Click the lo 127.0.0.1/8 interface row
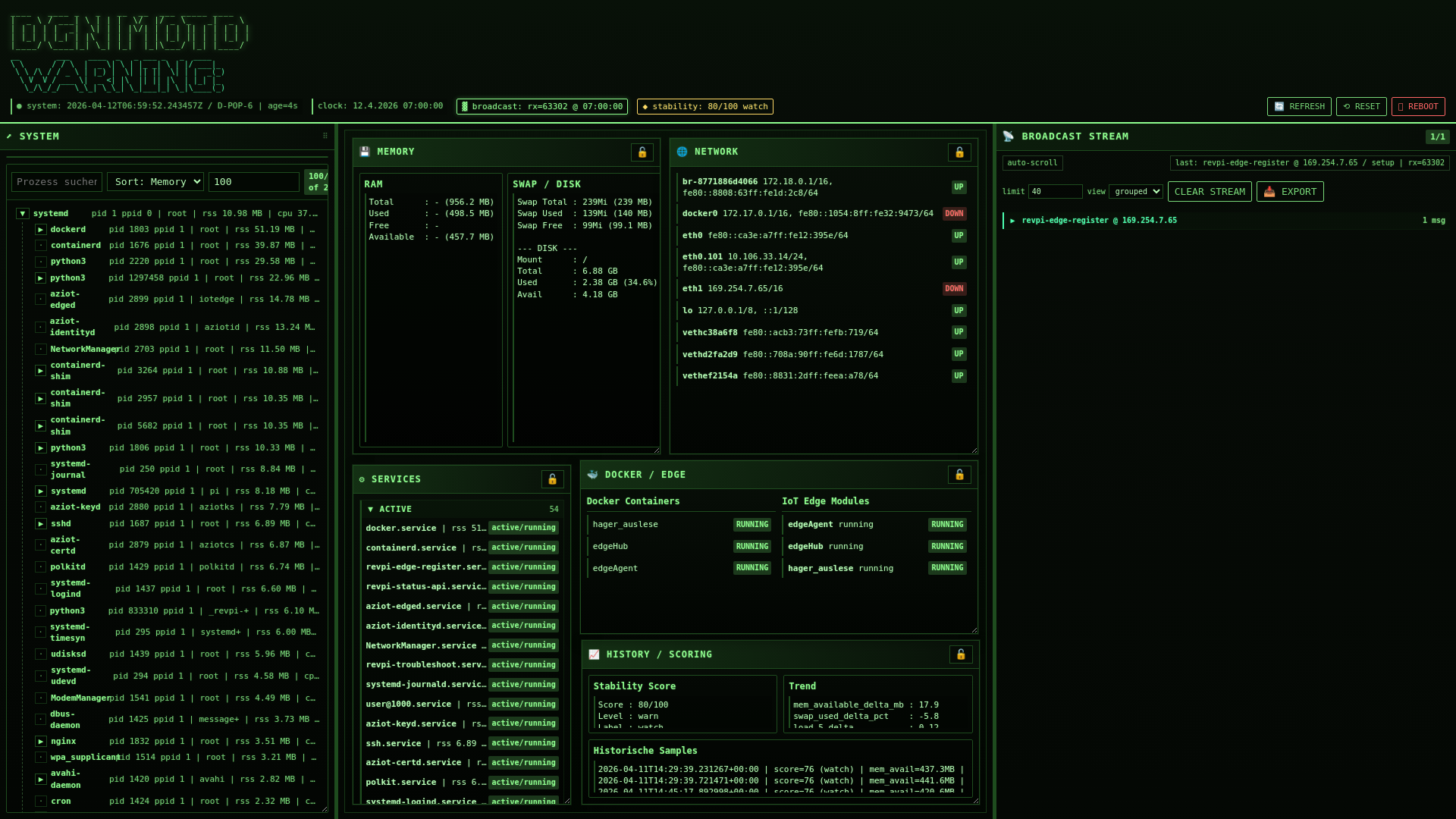 [823, 311]
